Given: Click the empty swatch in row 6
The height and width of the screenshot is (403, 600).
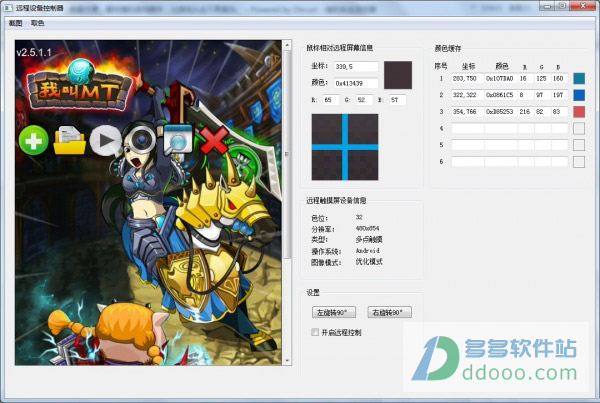Looking at the screenshot, I should tap(579, 162).
